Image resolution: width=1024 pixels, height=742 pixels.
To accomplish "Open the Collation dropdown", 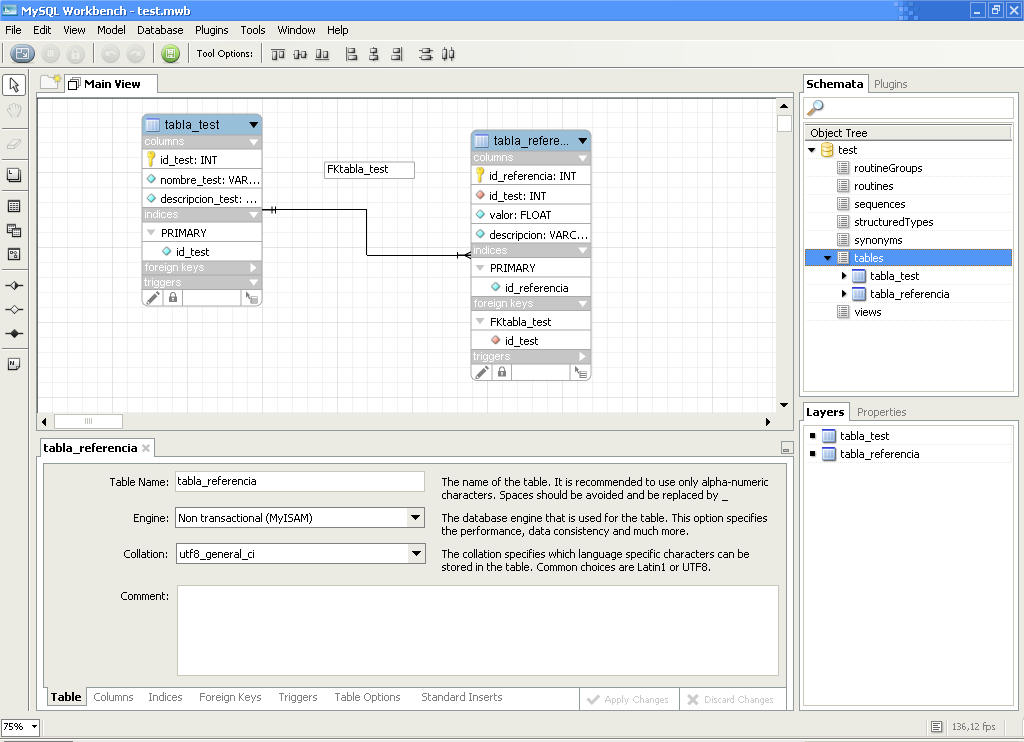I will pos(416,554).
